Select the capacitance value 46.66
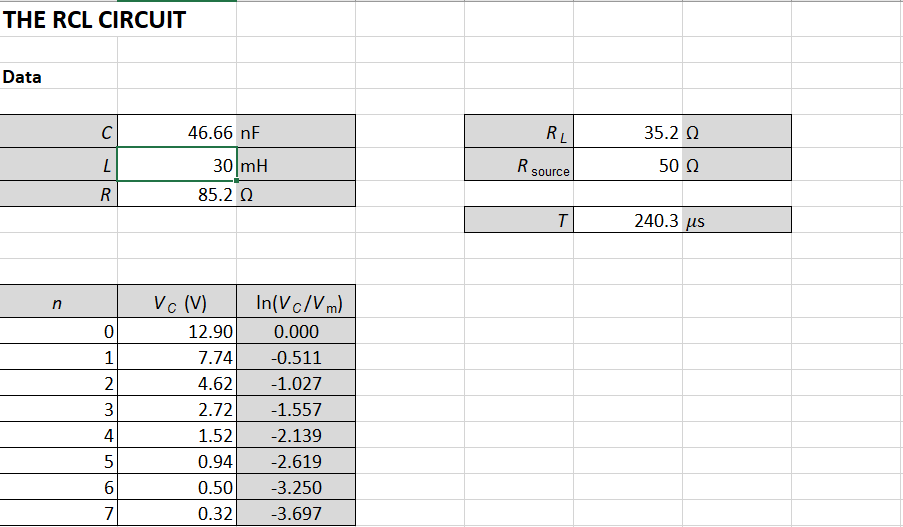The height and width of the screenshot is (527, 903). pyautogui.click(x=177, y=132)
